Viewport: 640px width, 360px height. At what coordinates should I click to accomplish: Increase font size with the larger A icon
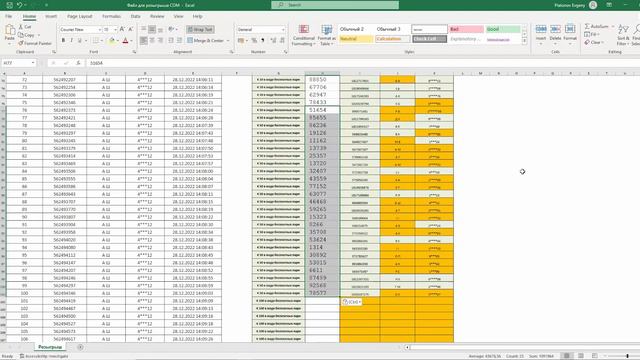coord(122,29)
